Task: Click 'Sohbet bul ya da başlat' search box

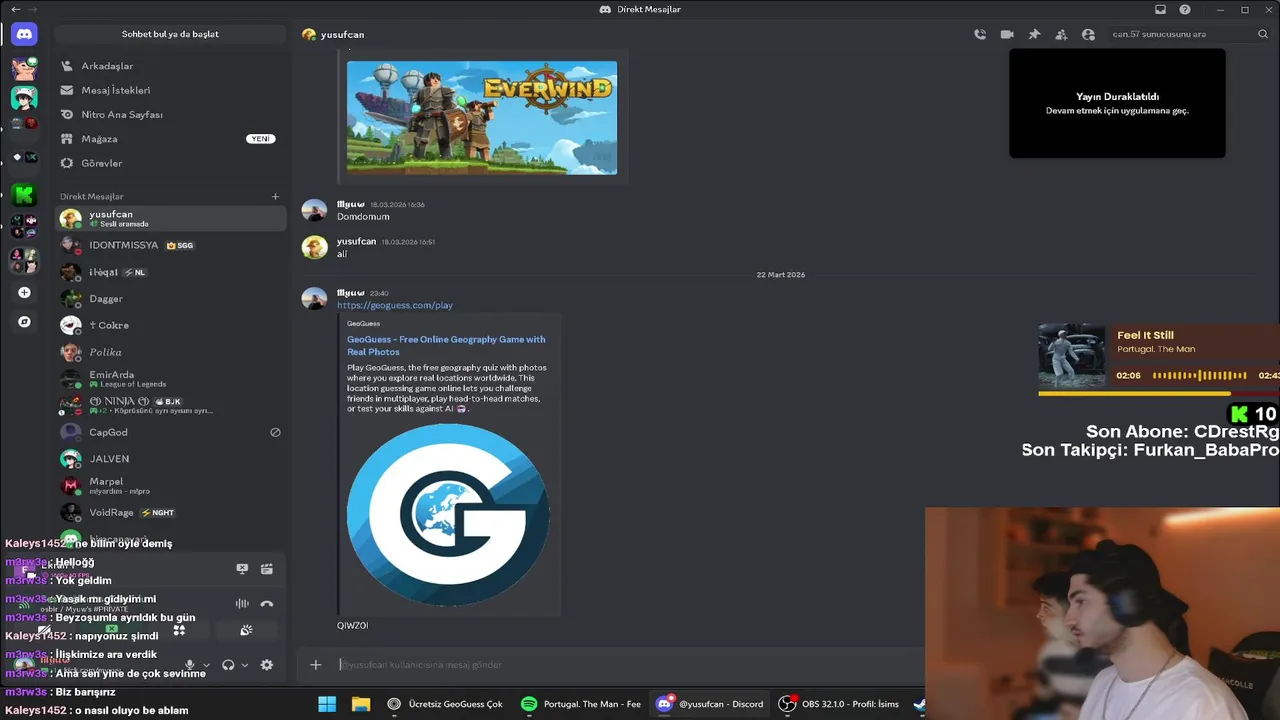Action: (170, 34)
